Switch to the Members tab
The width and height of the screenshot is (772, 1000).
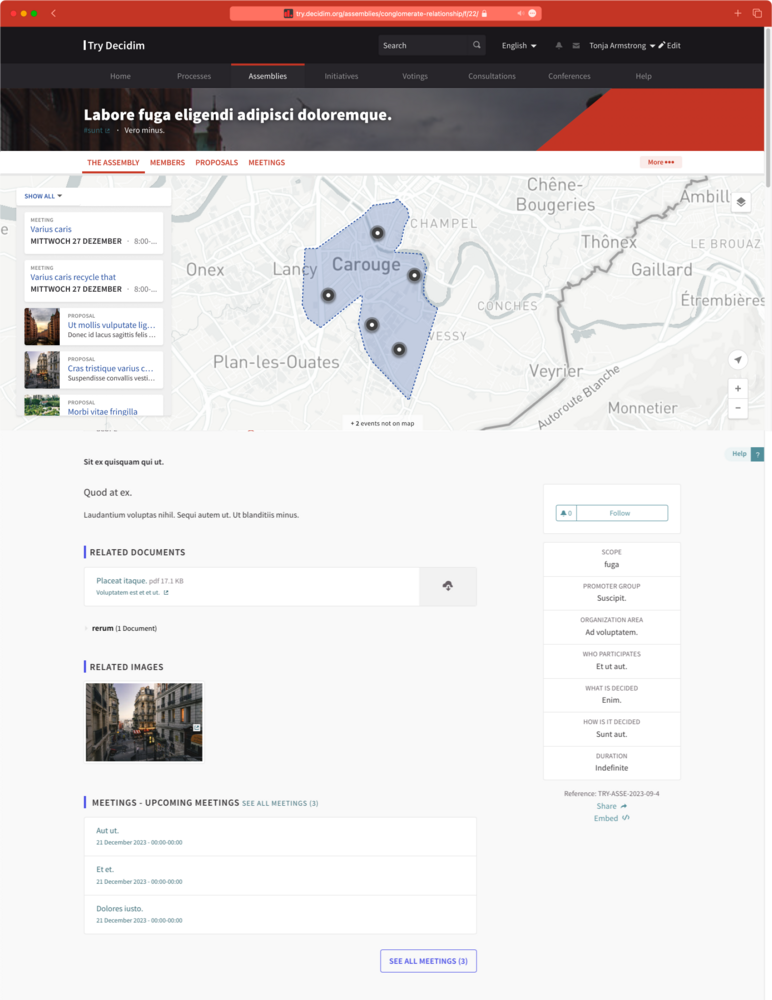pos(167,162)
